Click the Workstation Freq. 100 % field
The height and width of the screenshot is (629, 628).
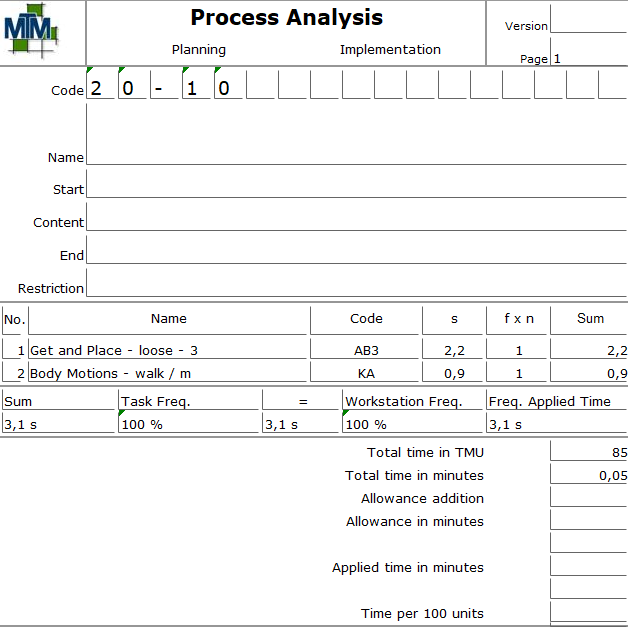click(413, 425)
